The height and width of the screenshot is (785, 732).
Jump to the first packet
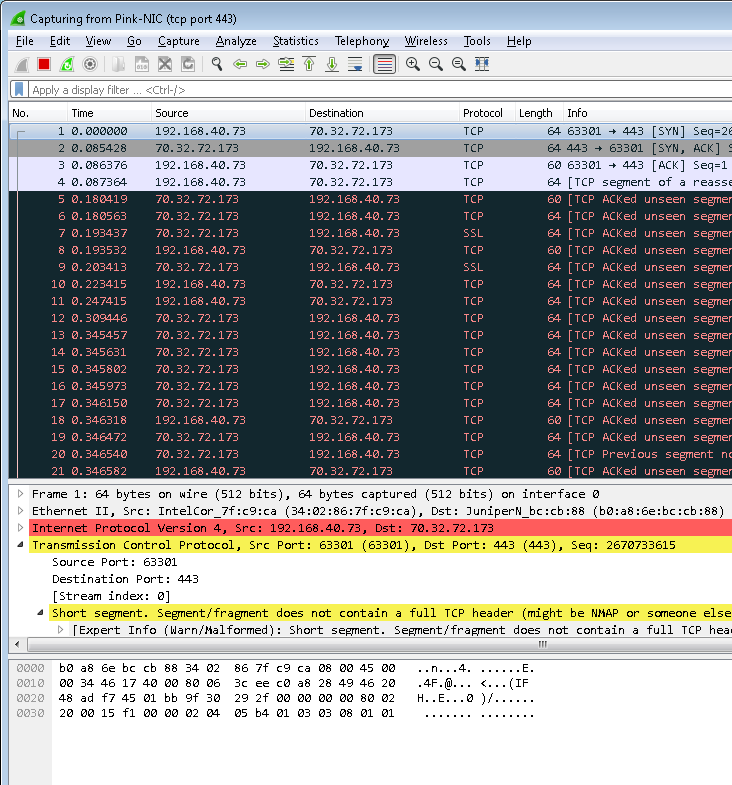pyautogui.click(x=309, y=64)
